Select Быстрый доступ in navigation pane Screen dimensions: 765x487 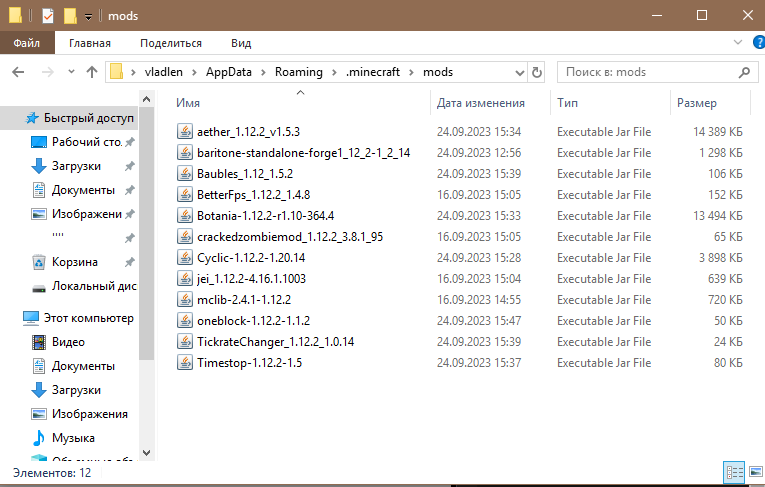pos(88,118)
